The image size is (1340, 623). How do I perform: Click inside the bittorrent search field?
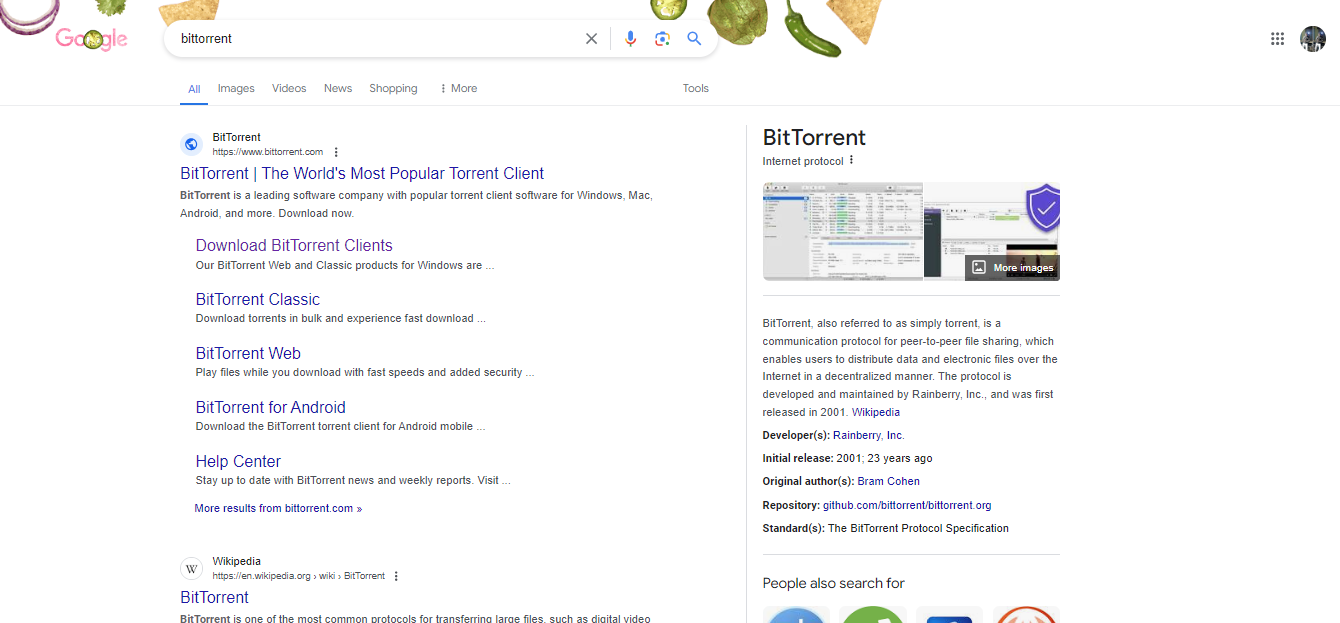(x=375, y=39)
